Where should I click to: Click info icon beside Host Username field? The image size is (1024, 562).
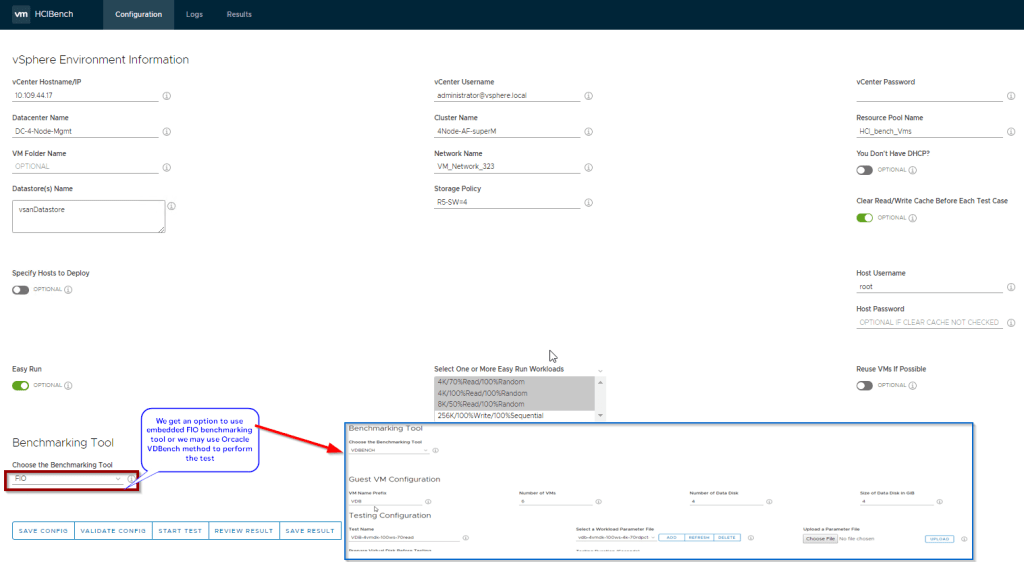(x=1011, y=288)
